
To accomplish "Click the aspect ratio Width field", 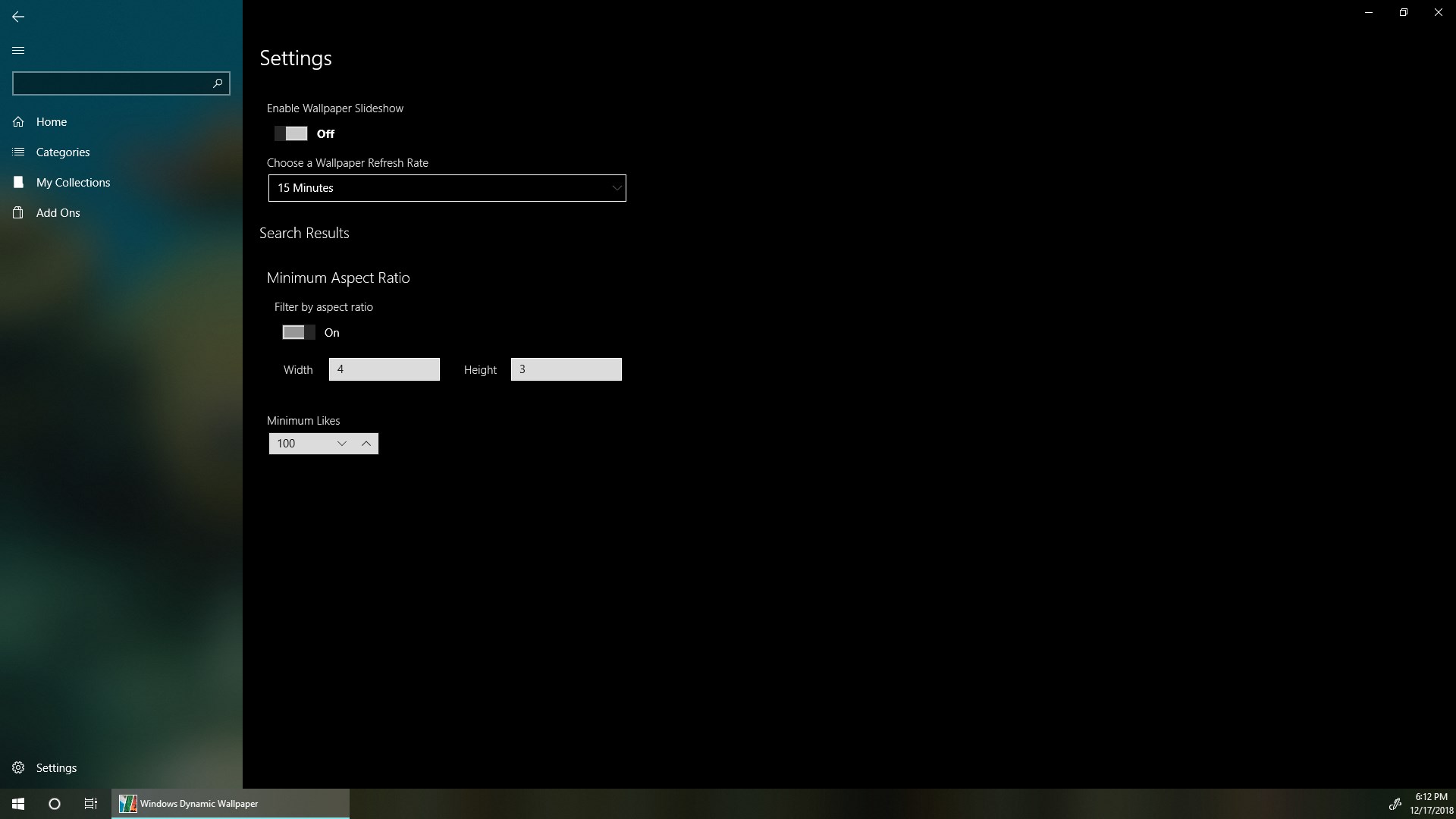I will click(384, 369).
